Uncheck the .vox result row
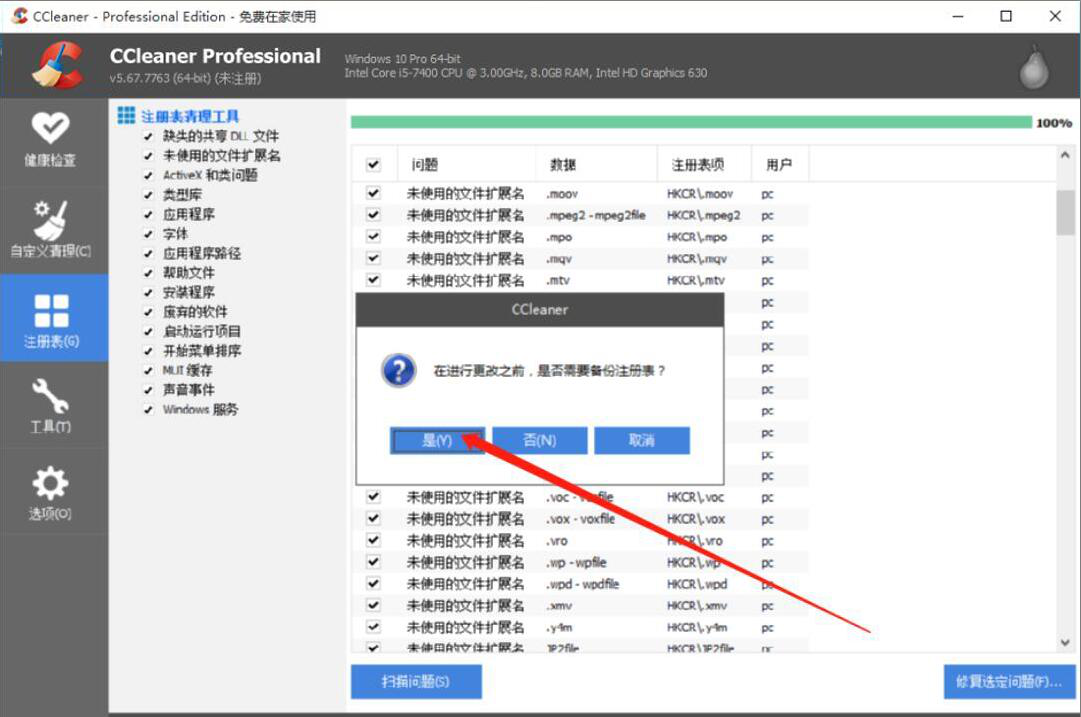 (373, 518)
